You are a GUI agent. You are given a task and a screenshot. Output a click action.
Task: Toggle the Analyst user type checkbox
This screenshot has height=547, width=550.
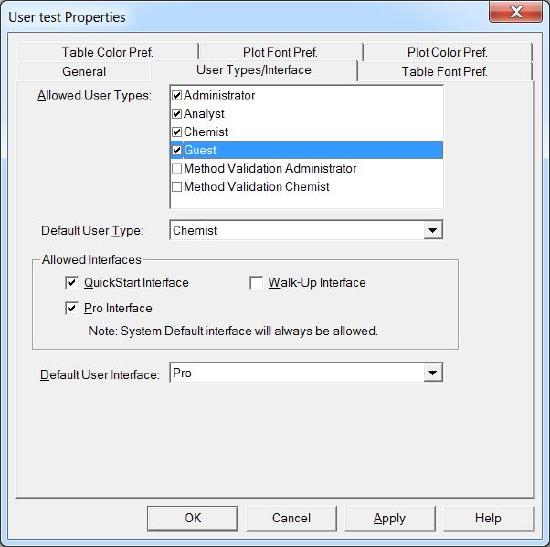click(x=177, y=114)
